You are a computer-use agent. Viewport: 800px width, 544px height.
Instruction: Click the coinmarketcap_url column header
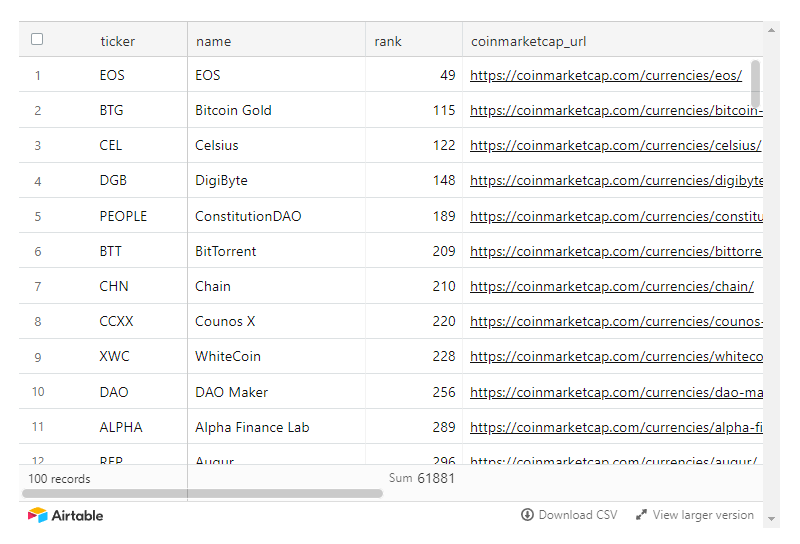coord(613,41)
